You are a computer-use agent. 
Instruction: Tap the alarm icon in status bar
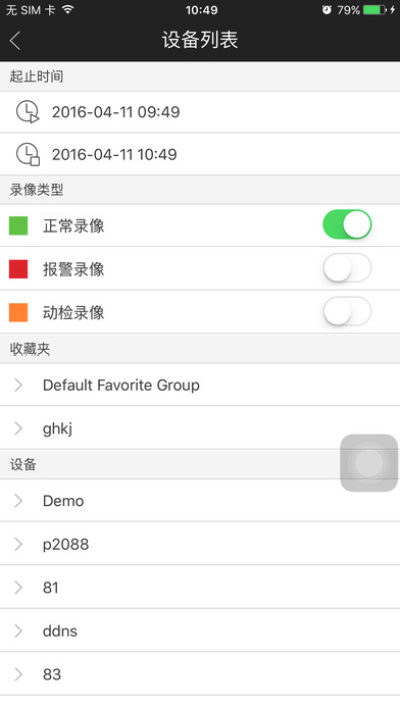(326, 10)
